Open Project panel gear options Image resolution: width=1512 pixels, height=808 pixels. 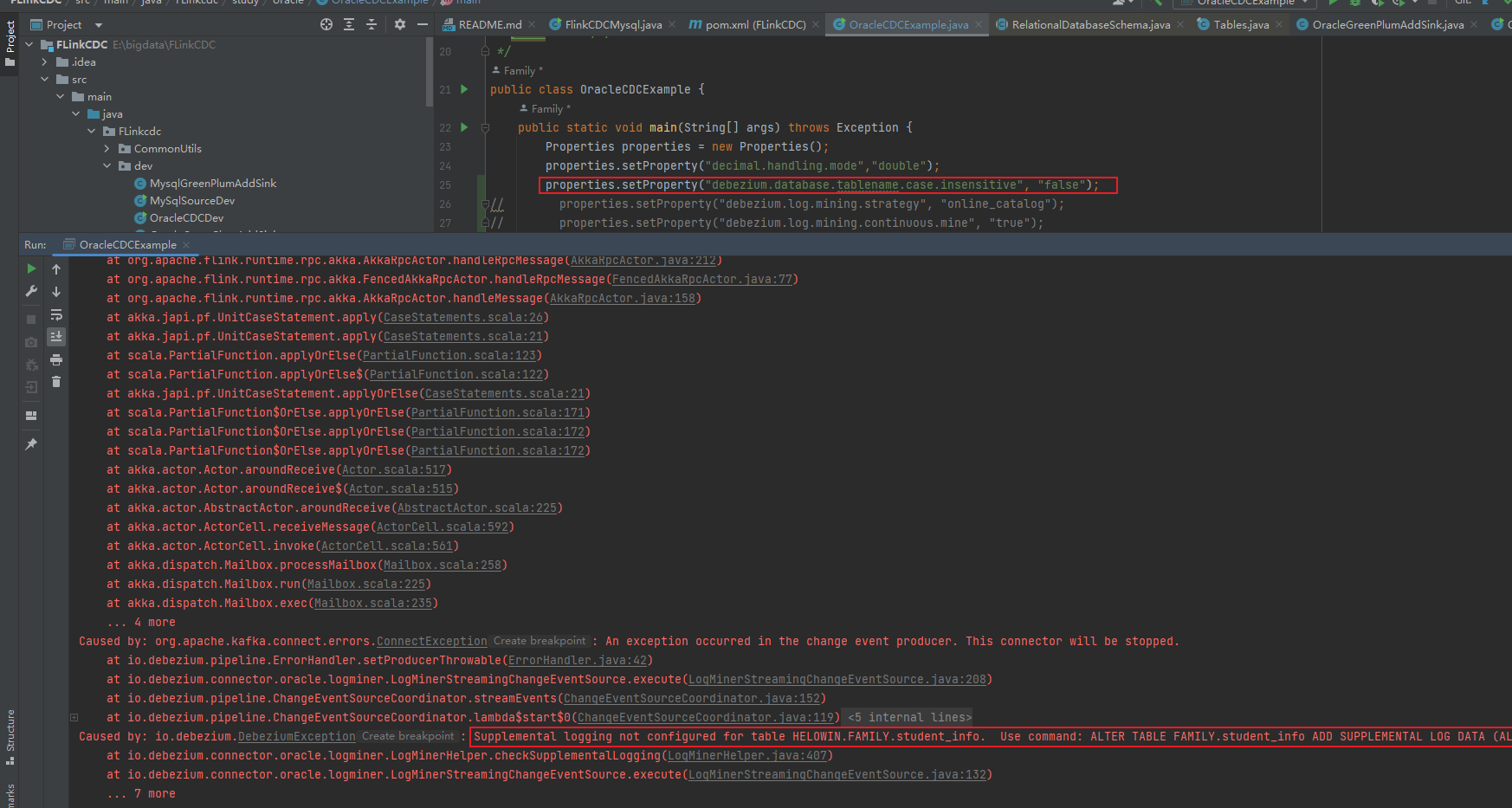tap(400, 24)
